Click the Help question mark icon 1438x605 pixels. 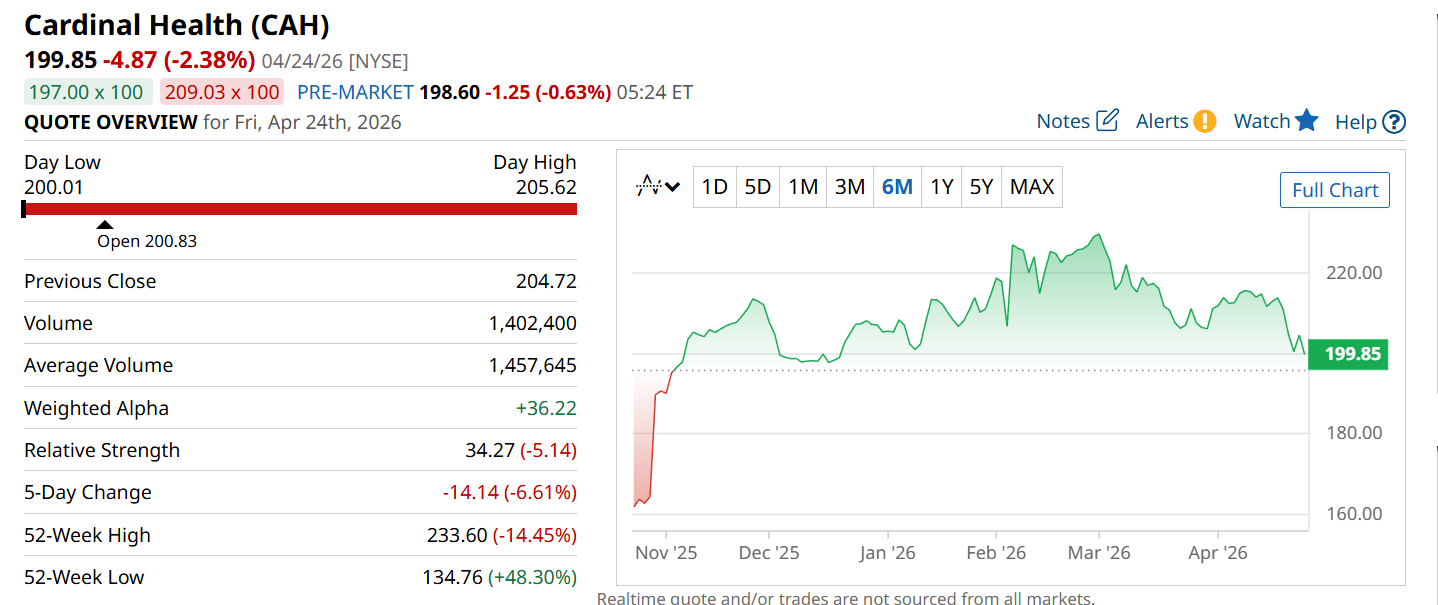pyautogui.click(x=1394, y=122)
